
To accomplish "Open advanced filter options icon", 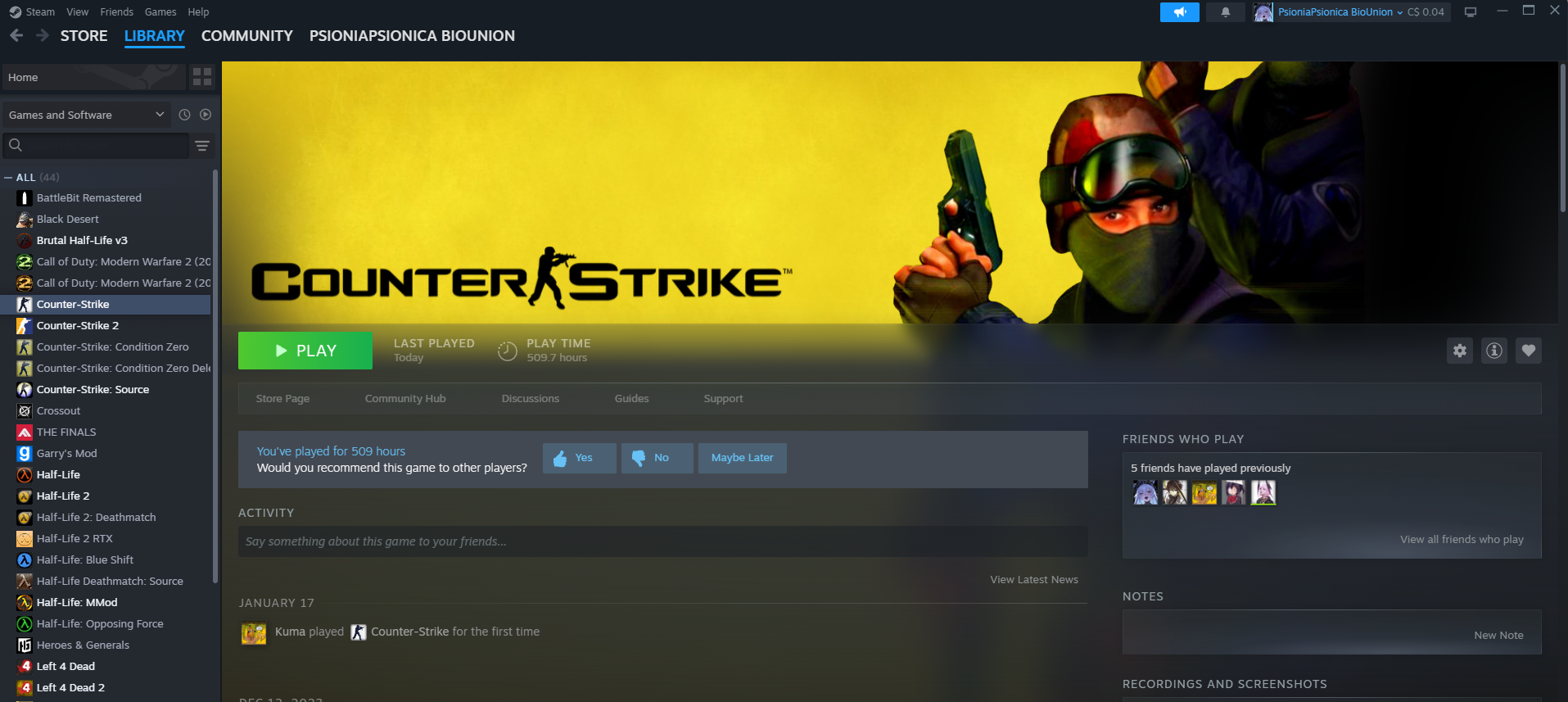I will (202, 146).
